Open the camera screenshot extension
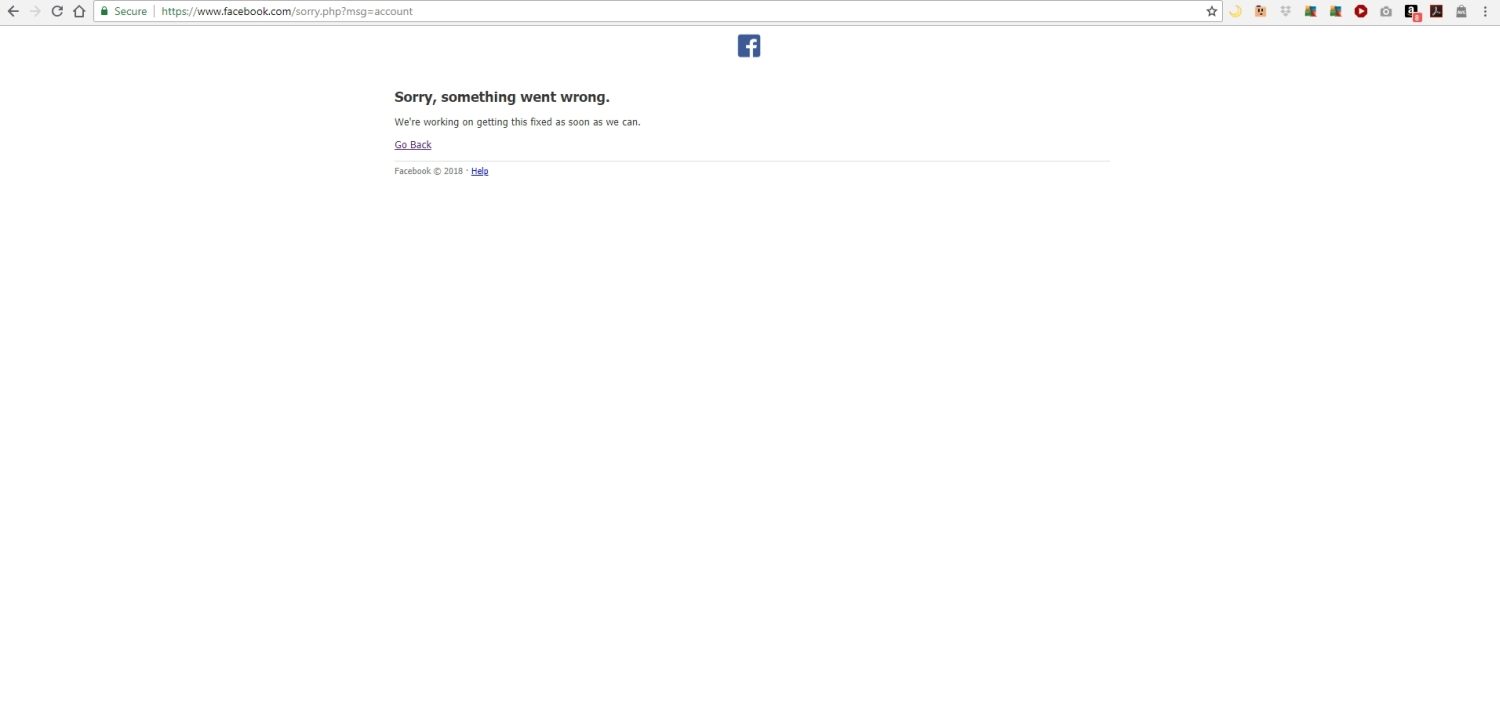Viewport: 1500px width, 718px height. [x=1386, y=11]
